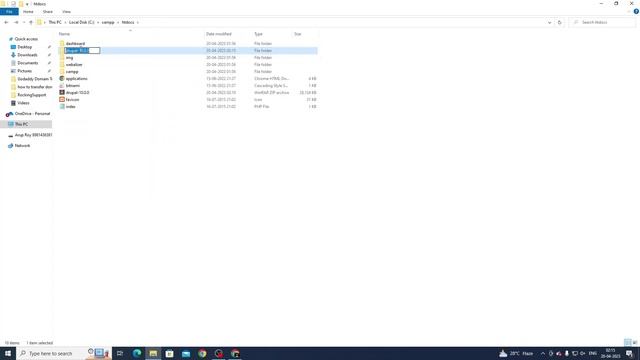Click Local Disk (C:) in address path
The width and height of the screenshot is (640, 360).
pos(81,22)
